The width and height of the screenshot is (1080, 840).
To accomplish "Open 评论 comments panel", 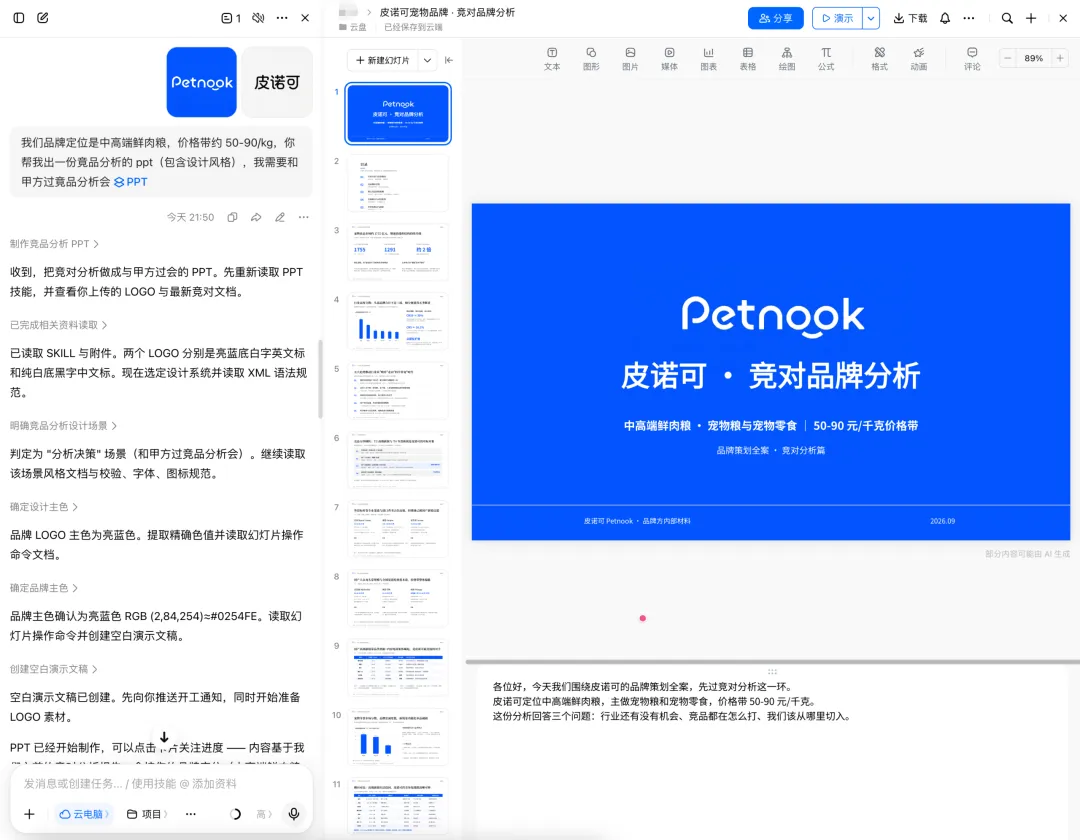I will click(973, 59).
